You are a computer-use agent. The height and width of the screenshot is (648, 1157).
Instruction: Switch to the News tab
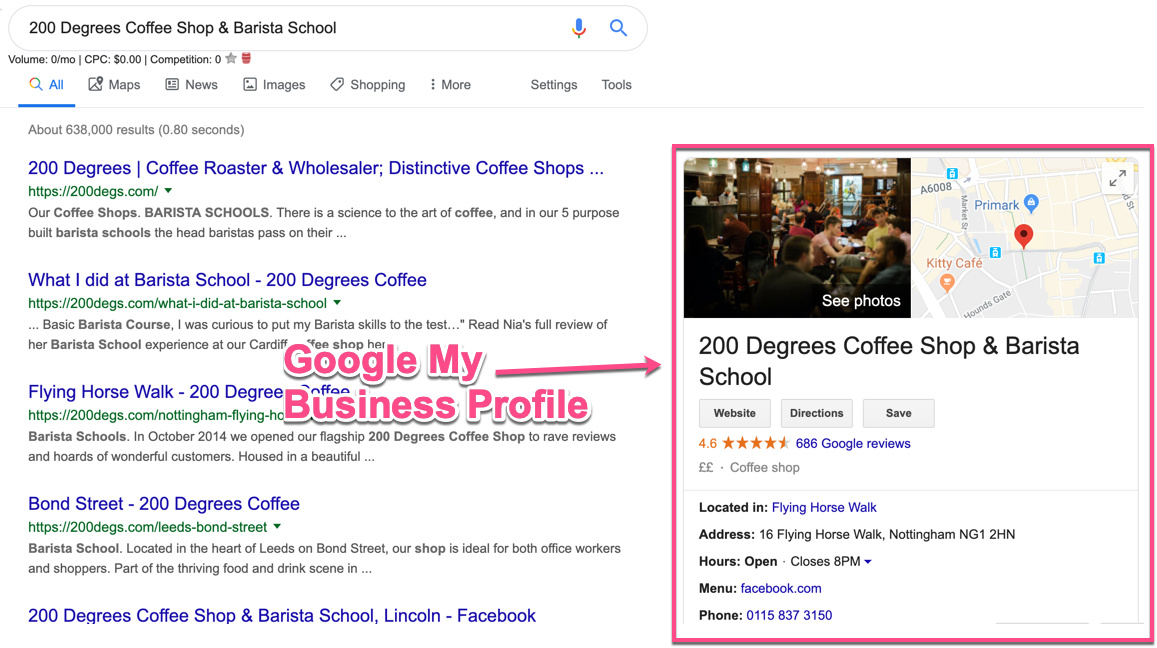(192, 85)
